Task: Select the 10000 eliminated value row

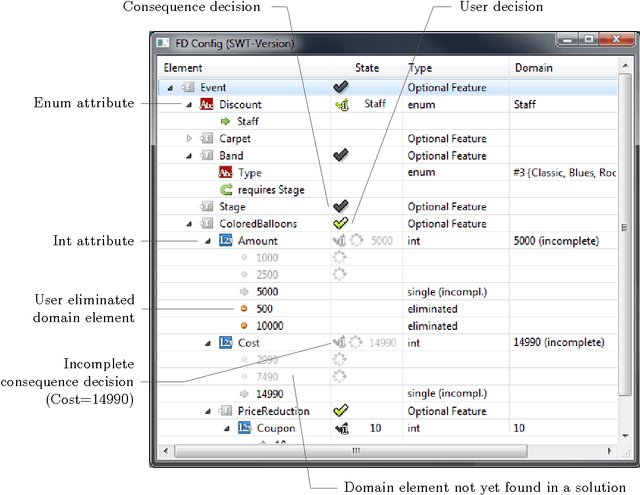Action: [270, 326]
